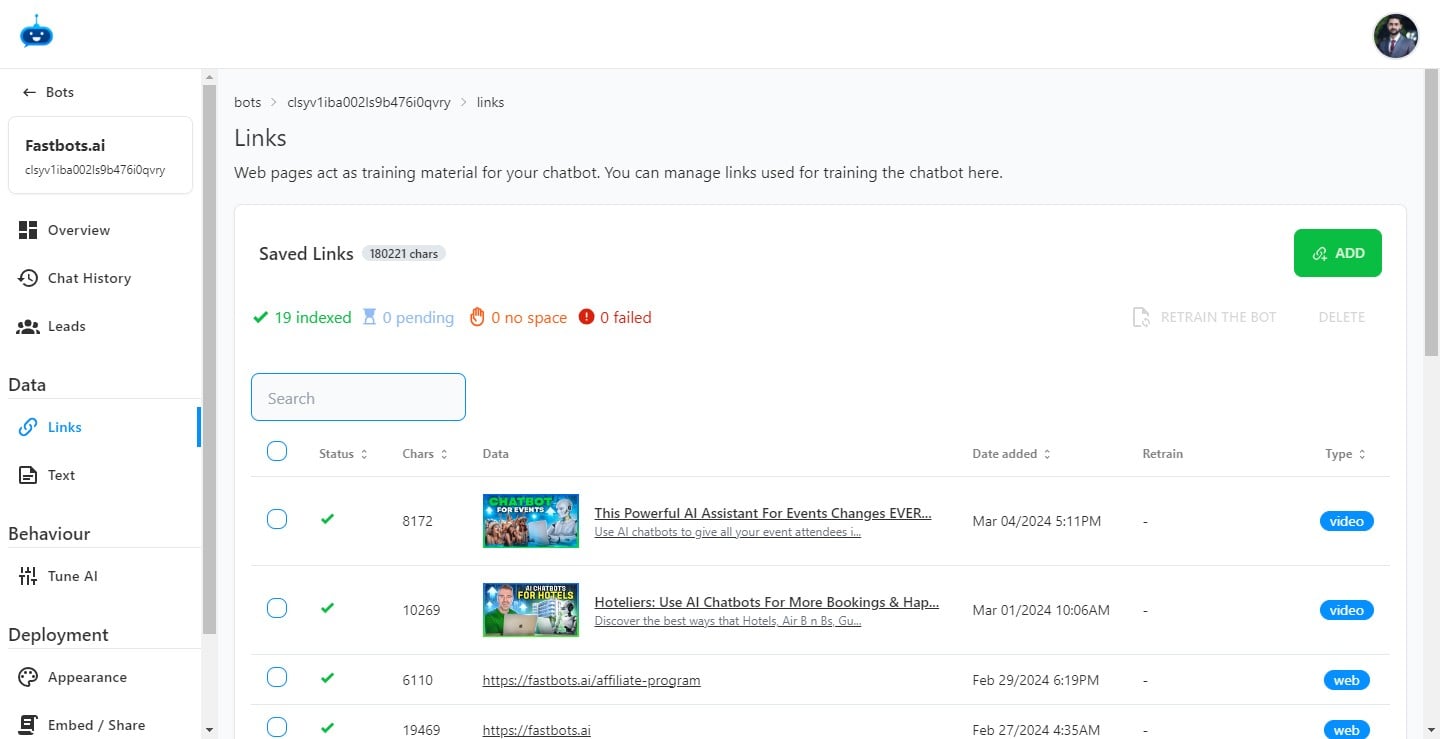Open the Appearance face icon

29,677
